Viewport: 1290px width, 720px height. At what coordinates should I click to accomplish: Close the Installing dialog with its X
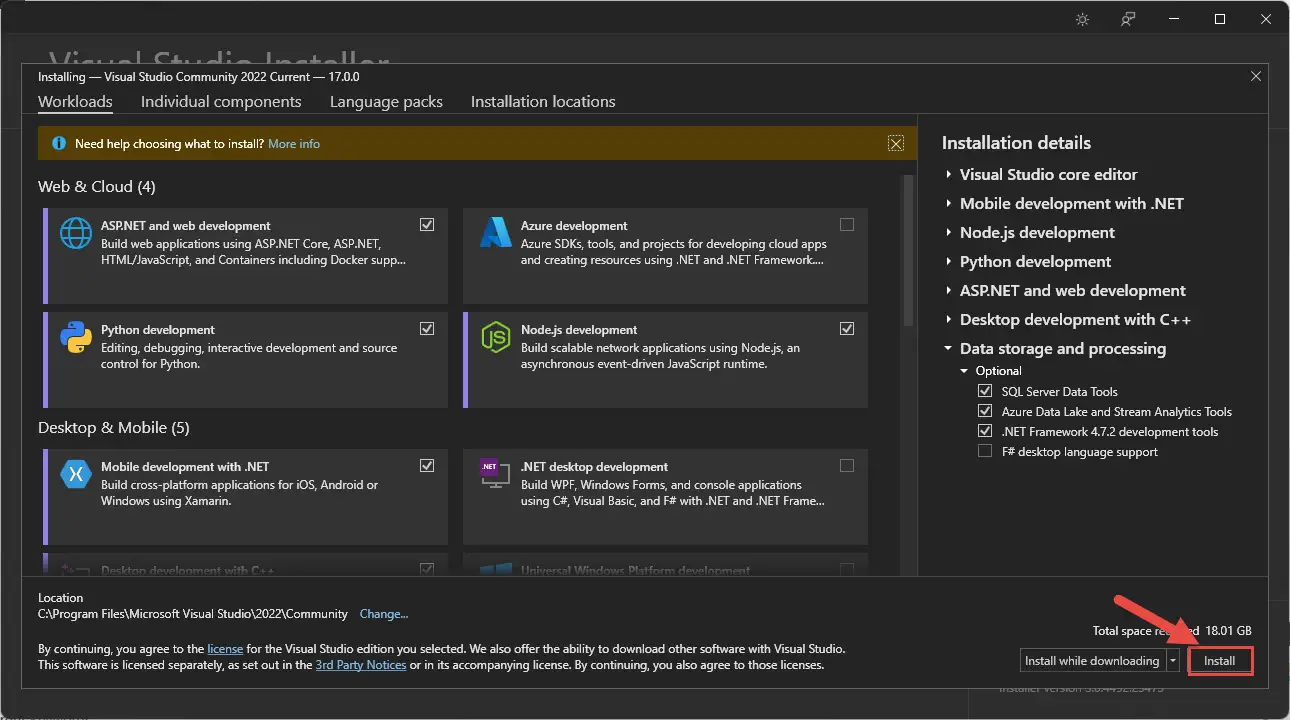(1256, 76)
